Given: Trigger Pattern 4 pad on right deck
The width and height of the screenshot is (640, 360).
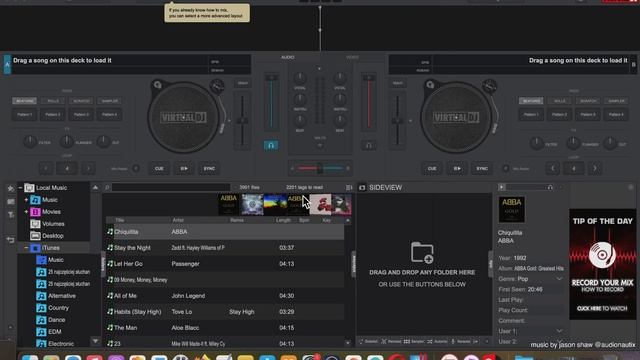Looking at the screenshot, I should 616,115.
